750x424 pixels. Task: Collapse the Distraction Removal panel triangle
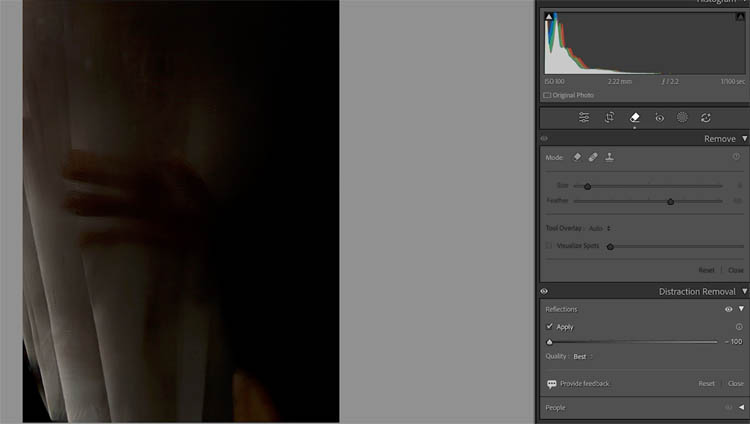[x=745, y=291]
